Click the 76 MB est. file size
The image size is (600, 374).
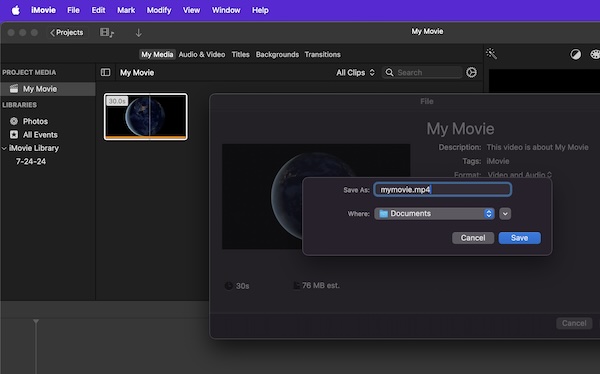(321, 286)
